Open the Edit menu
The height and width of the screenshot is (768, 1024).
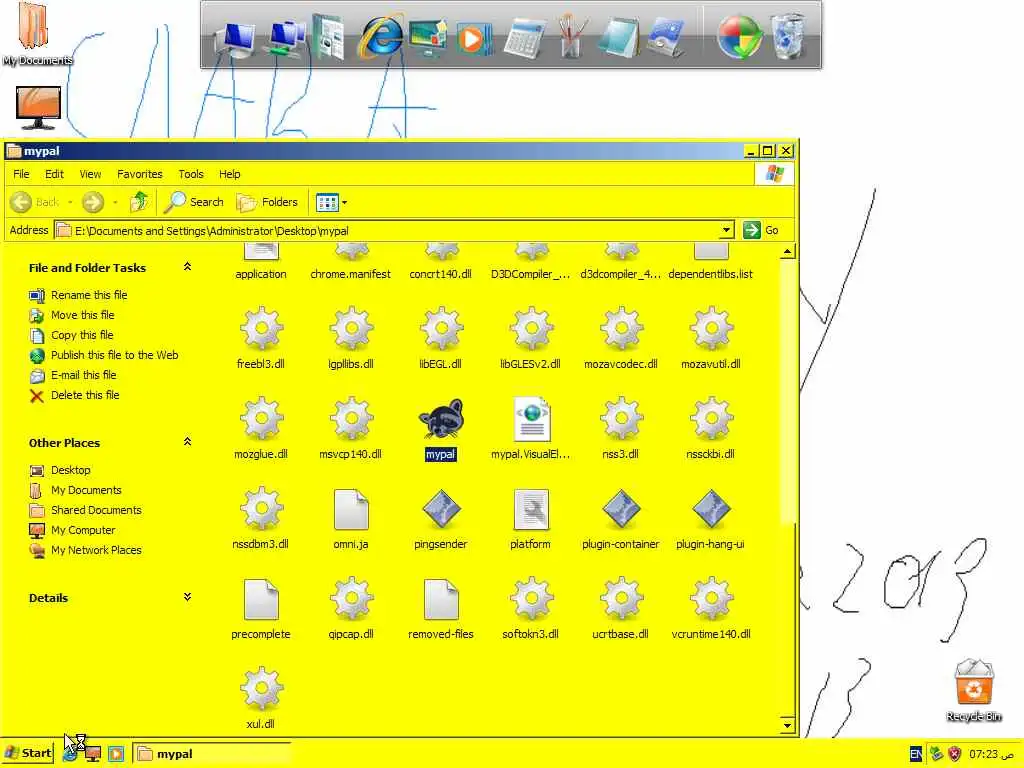pyautogui.click(x=54, y=174)
